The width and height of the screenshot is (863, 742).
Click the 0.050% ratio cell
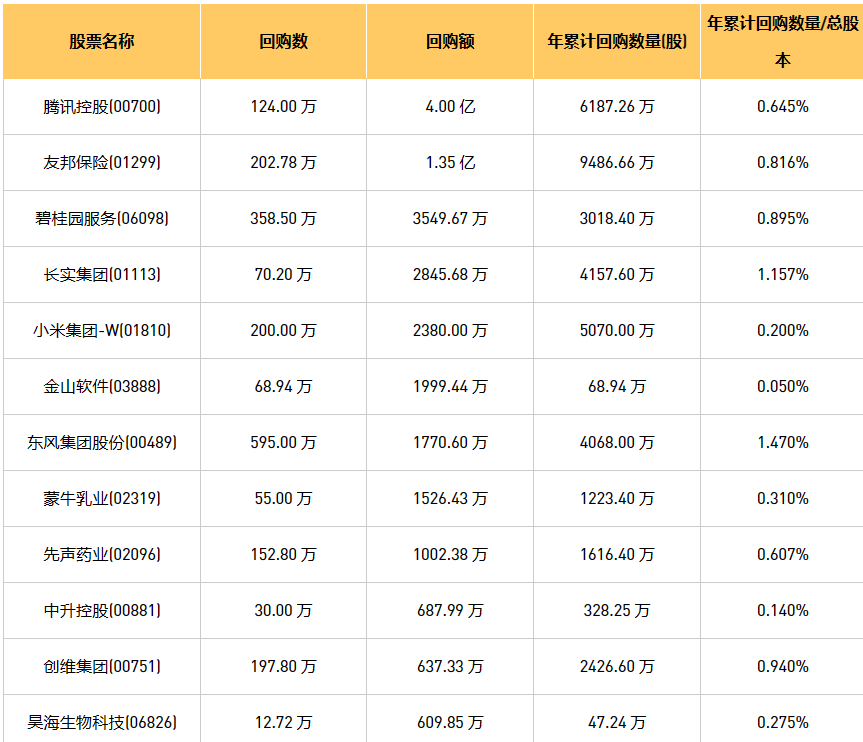[x=782, y=386]
